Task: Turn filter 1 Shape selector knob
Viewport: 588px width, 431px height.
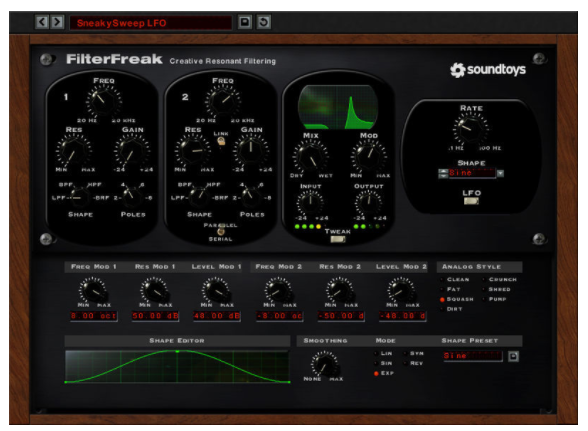Action: coord(80,197)
